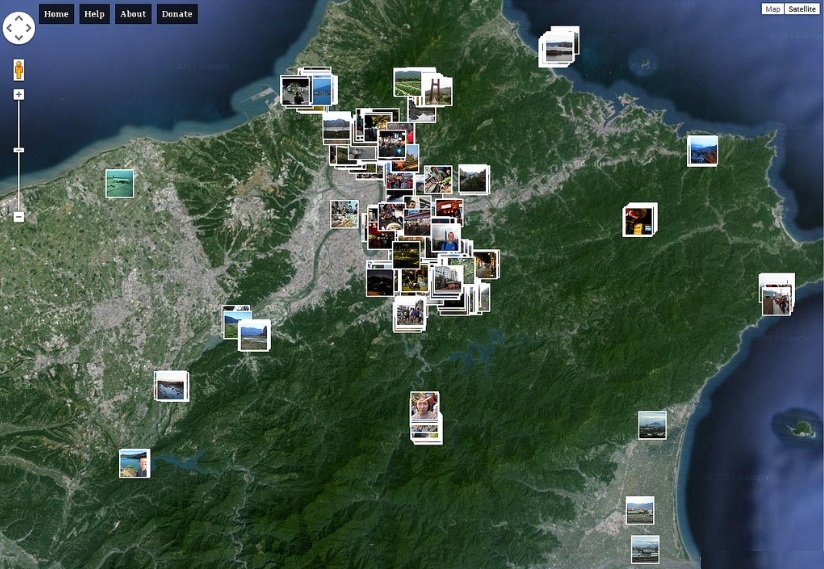The height and width of the screenshot is (569, 824).
Task: Open the photo stack at the northeast coast
Action: pos(558,47)
